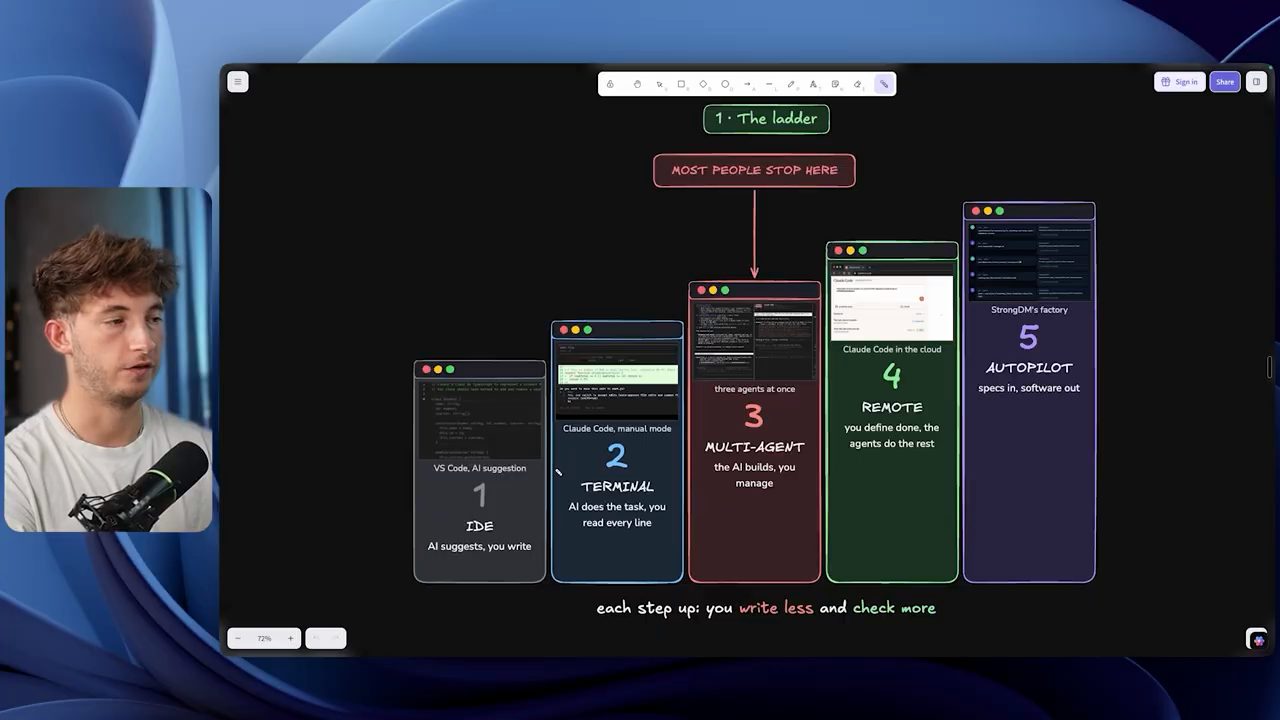Screen dimensions: 1280x720
Task: Reset zoom via the 72% label
Action: click(264, 638)
